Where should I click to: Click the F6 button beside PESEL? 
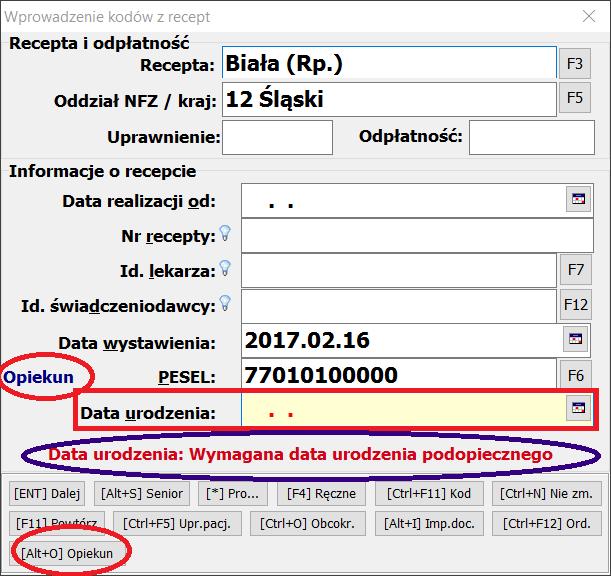576,376
